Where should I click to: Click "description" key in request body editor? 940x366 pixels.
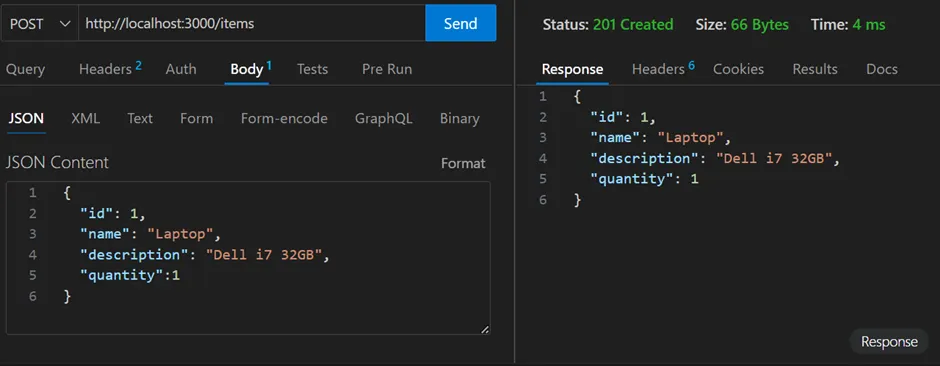pos(135,255)
